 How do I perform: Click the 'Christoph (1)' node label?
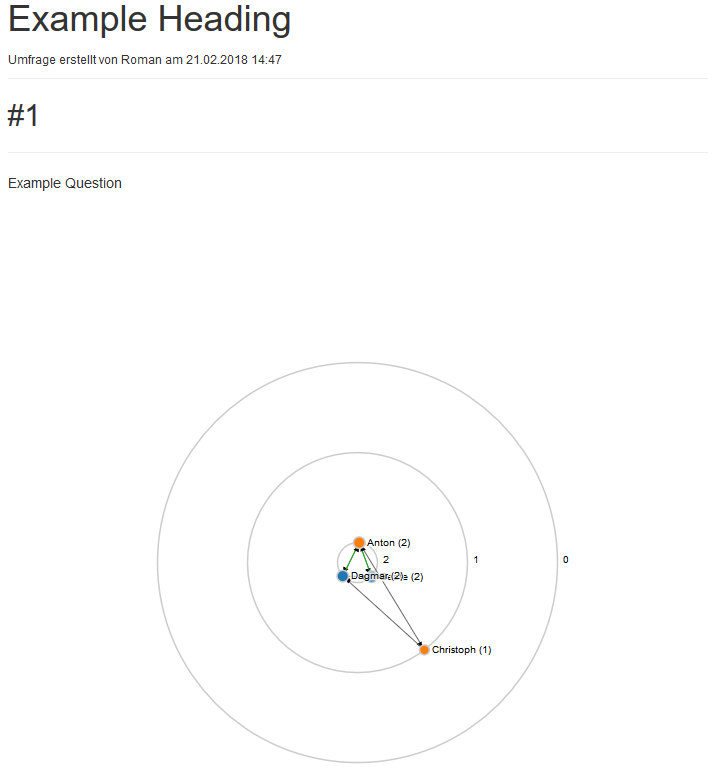tap(462, 650)
